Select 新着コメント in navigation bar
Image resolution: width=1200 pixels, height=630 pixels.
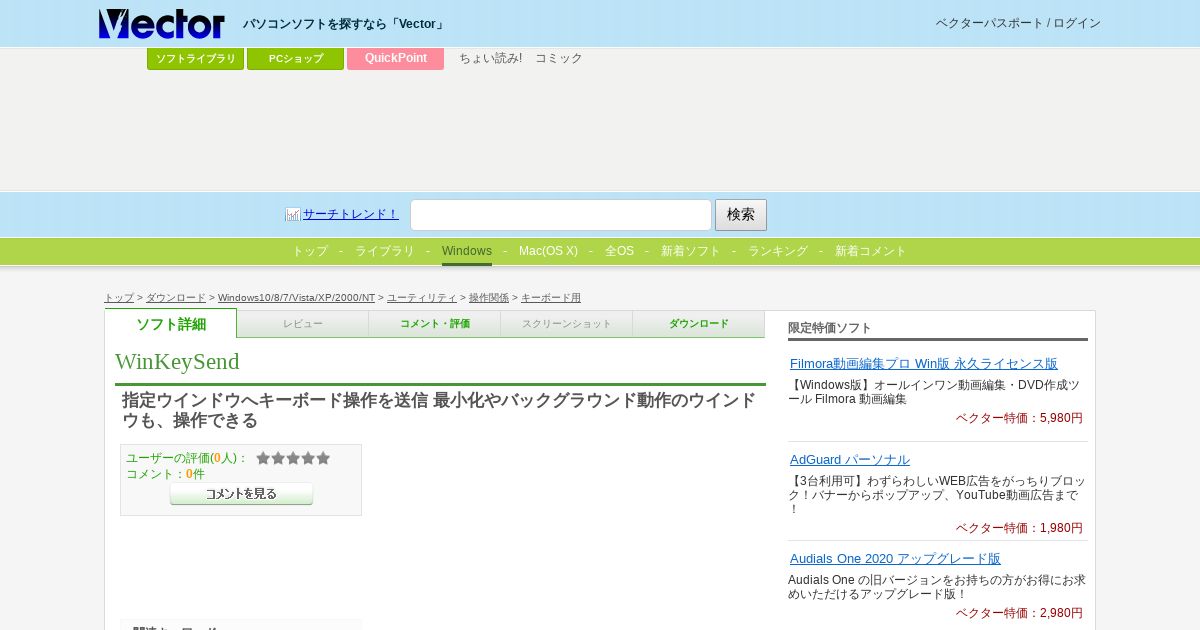pyautogui.click(x=871, y=251)
